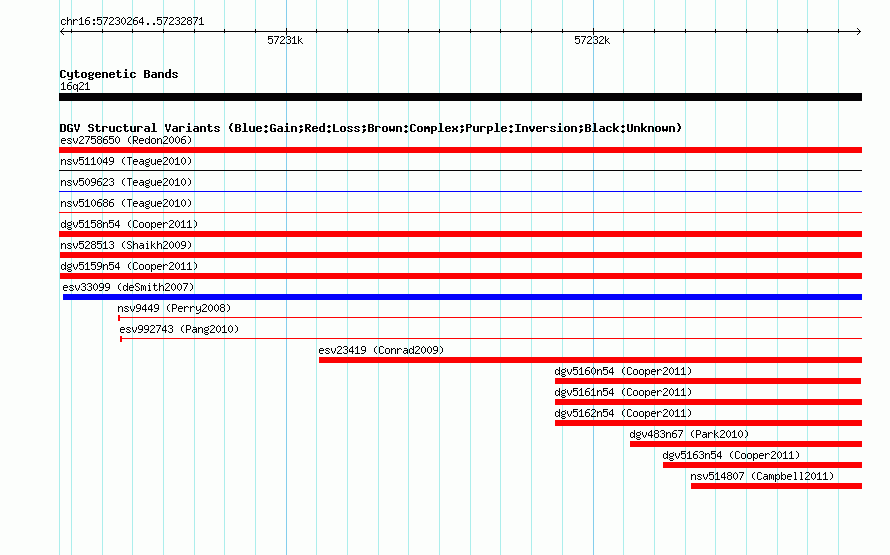
Task: Click the red bar under dgv483n67
Action: (746, 444)
